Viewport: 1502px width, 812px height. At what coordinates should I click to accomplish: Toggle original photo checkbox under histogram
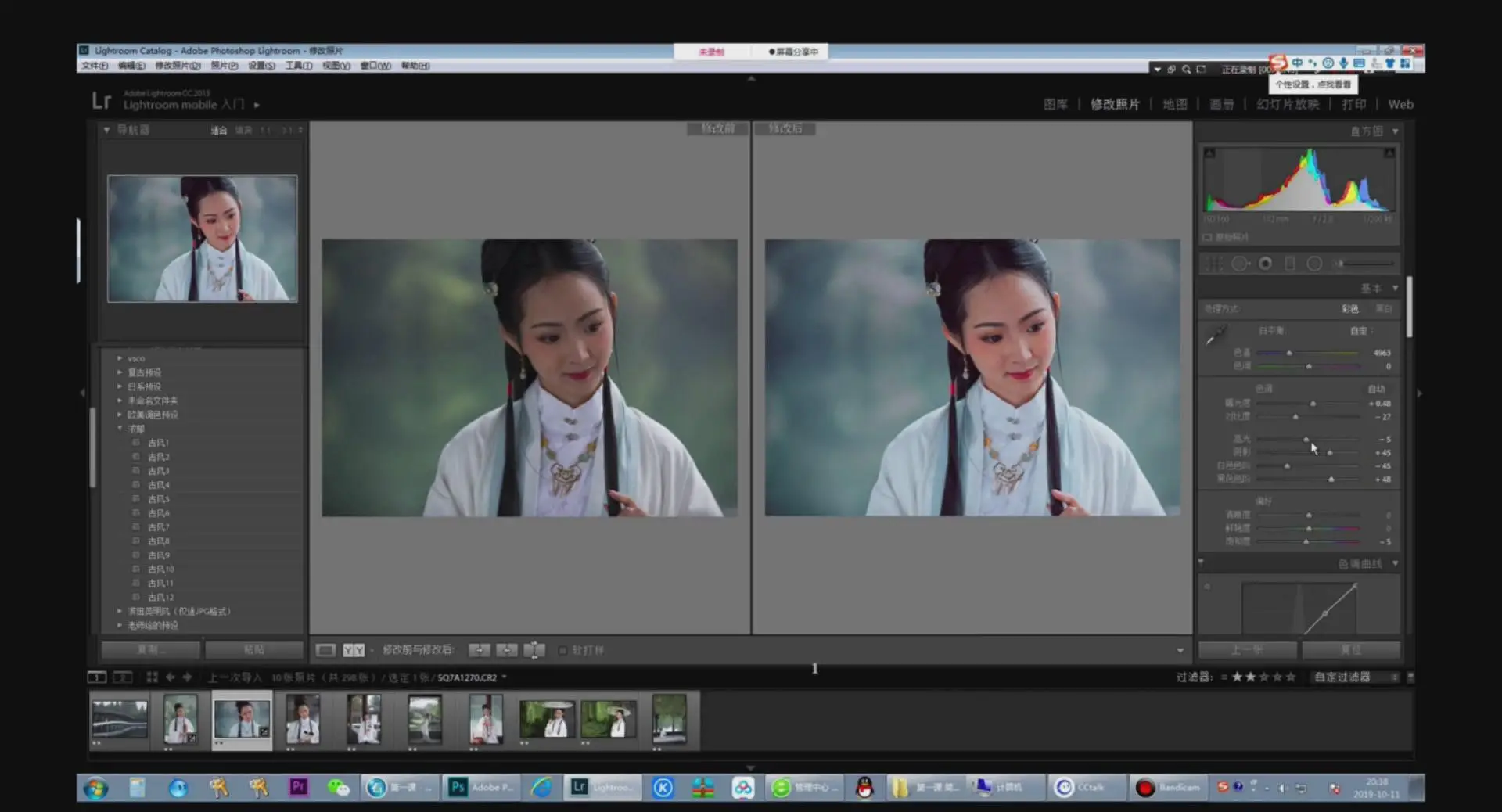pos(1207,237)
